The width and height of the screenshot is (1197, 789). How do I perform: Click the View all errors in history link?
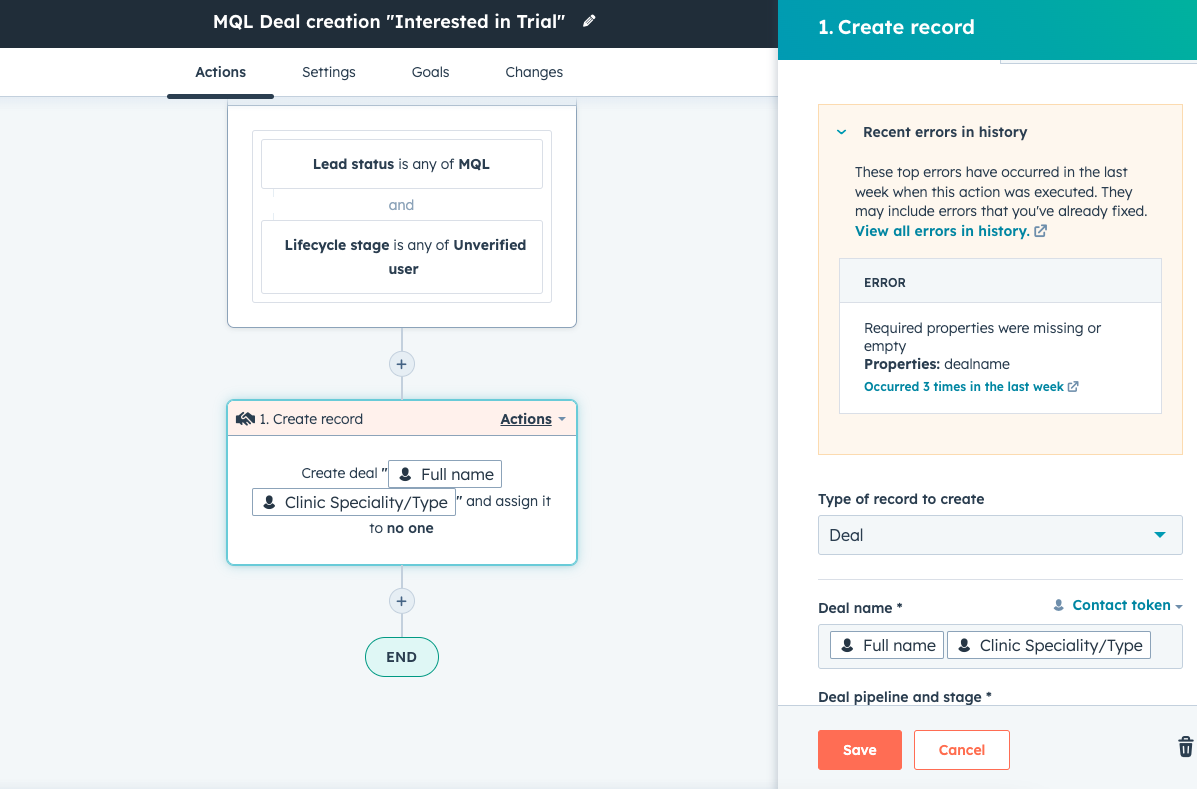[943, 230]
